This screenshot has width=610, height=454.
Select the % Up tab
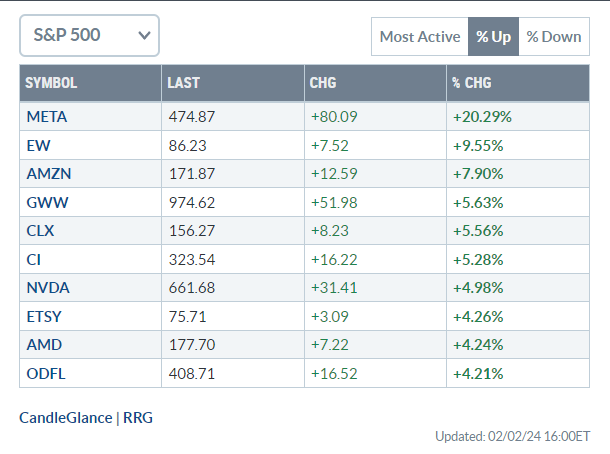pyautogui.click(x=493, y=37)
